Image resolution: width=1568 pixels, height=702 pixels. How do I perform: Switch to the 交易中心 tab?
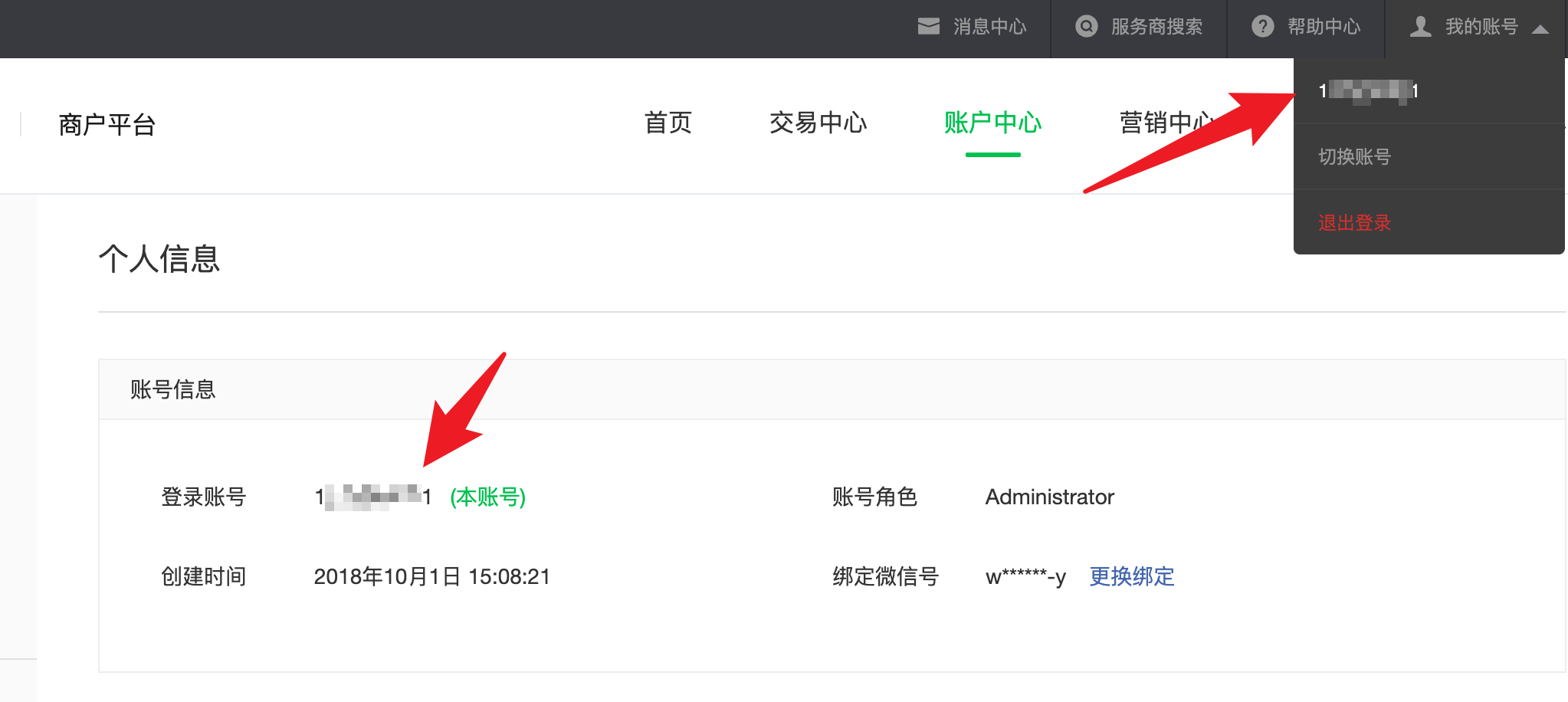point(818,123)
